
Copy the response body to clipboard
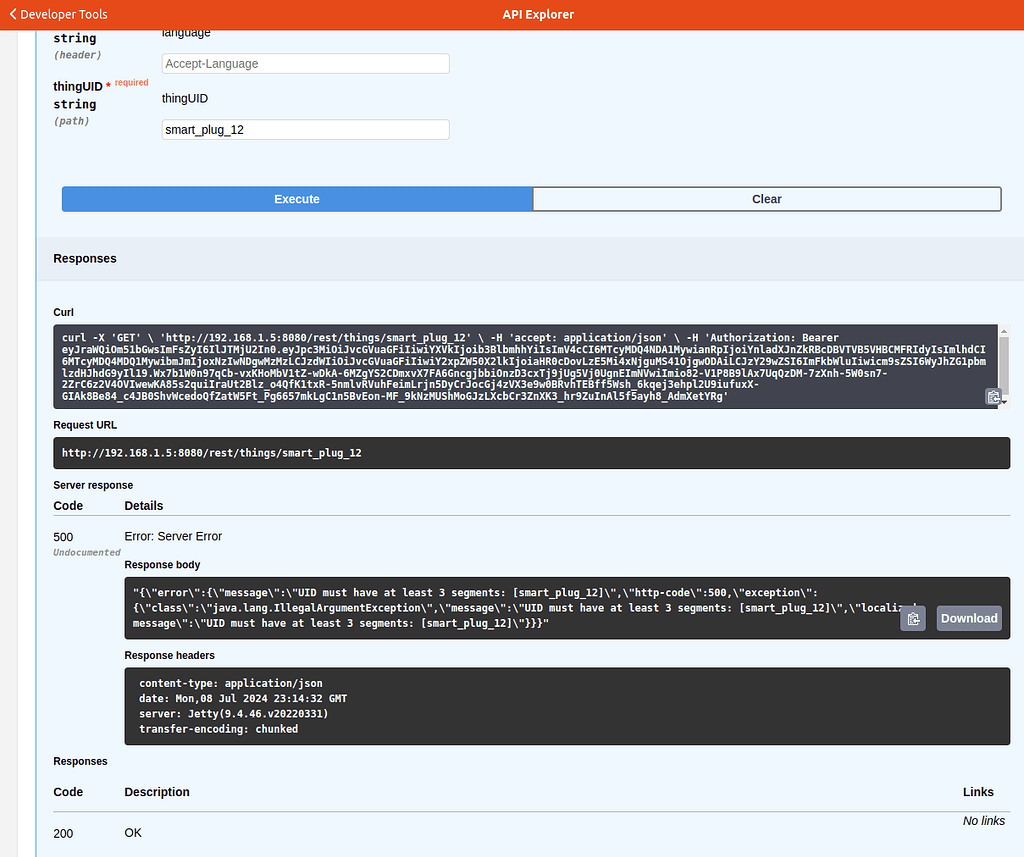[x=912, y=618]
